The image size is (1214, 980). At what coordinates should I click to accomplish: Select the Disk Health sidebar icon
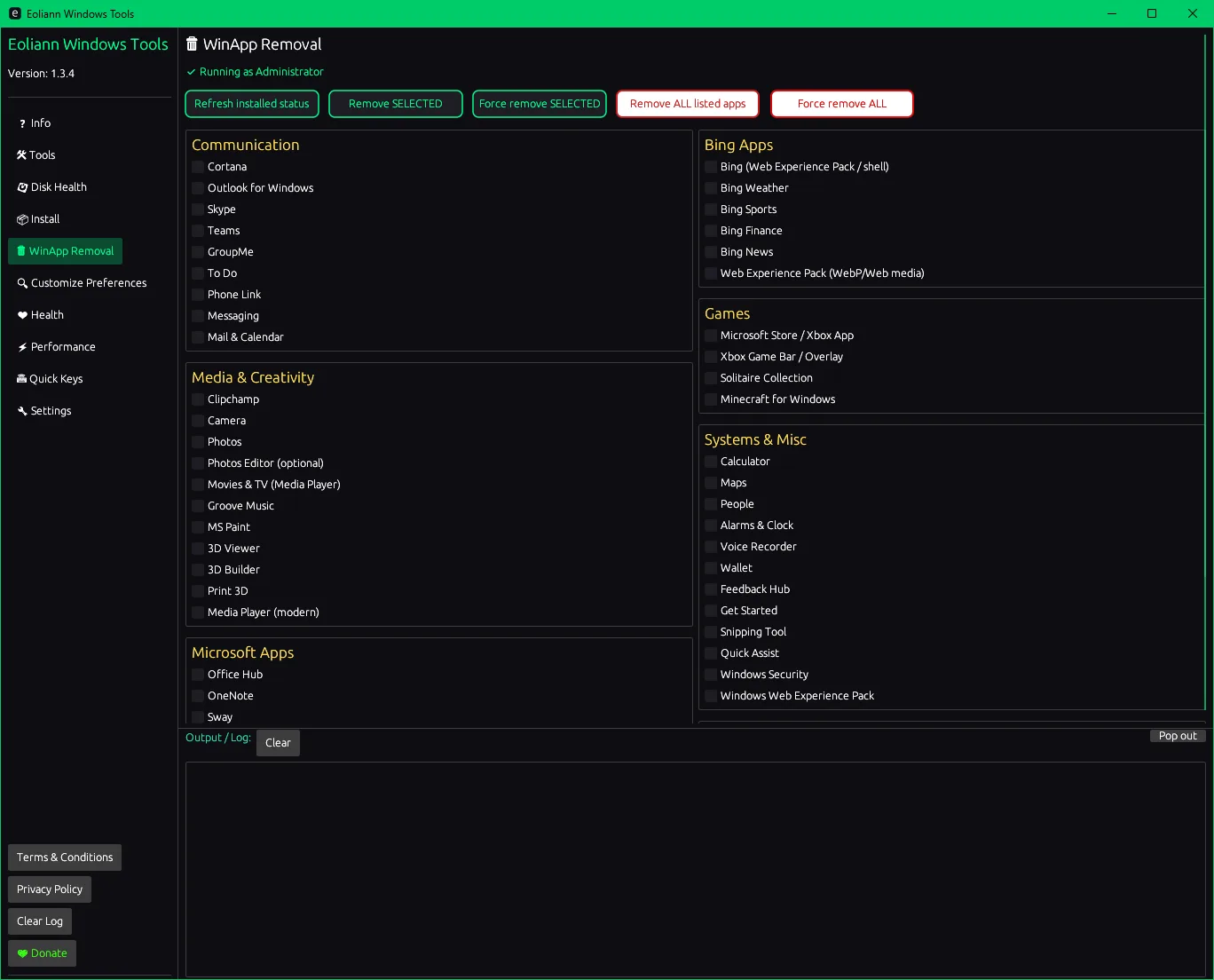click(22, 187)
